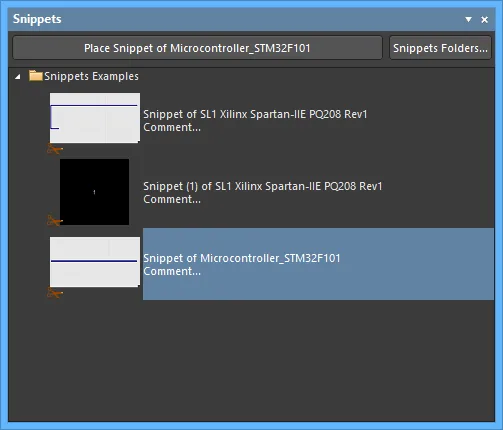Close the Snippets panel
Screen dimensions: 503x430
tap(485, 20)
